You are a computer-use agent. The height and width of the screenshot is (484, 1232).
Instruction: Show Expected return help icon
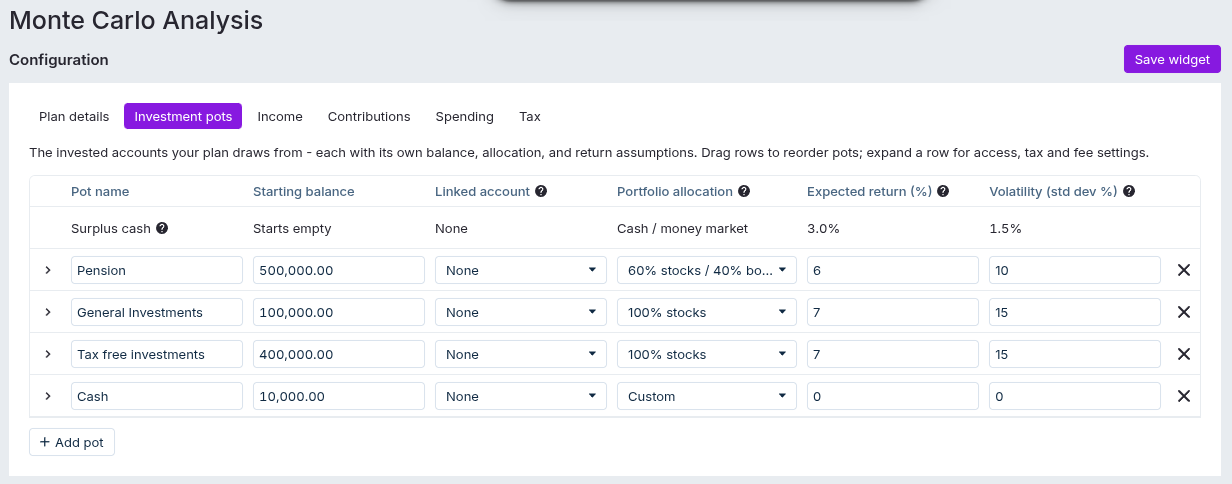point(943,191)
